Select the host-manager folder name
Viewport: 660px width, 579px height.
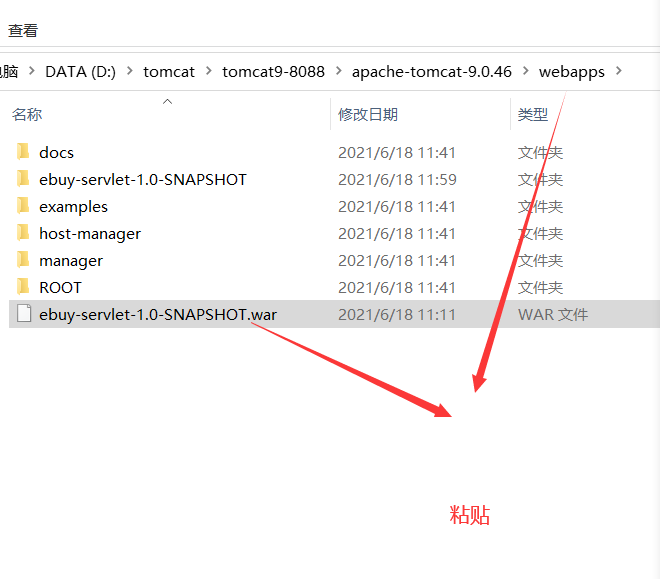click(x=90, y=234)
